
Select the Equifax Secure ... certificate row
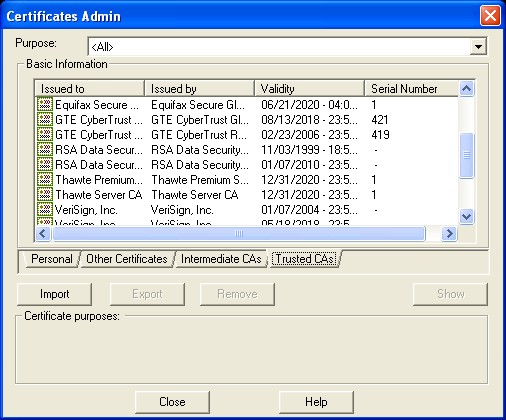click(247, 105)
